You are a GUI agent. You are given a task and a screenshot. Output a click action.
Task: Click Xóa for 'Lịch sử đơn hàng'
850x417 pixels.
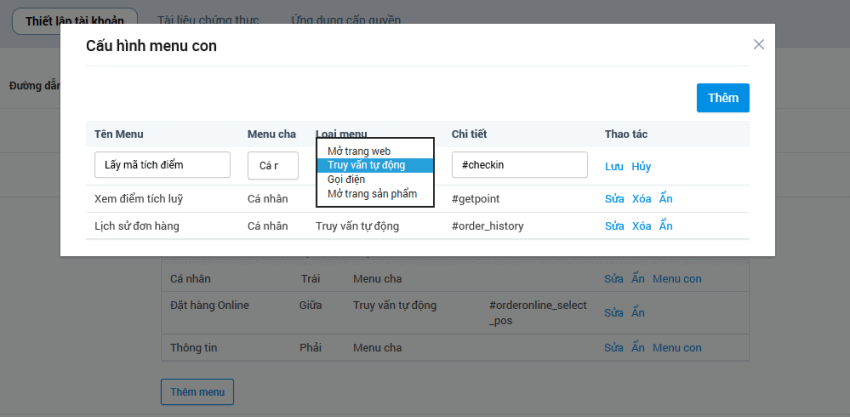641,226
